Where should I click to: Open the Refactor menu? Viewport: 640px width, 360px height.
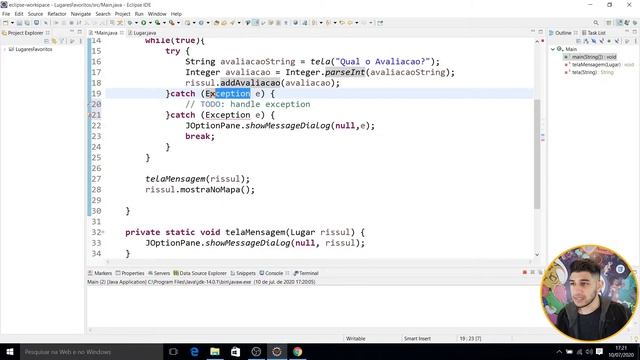tap(57, 14)
